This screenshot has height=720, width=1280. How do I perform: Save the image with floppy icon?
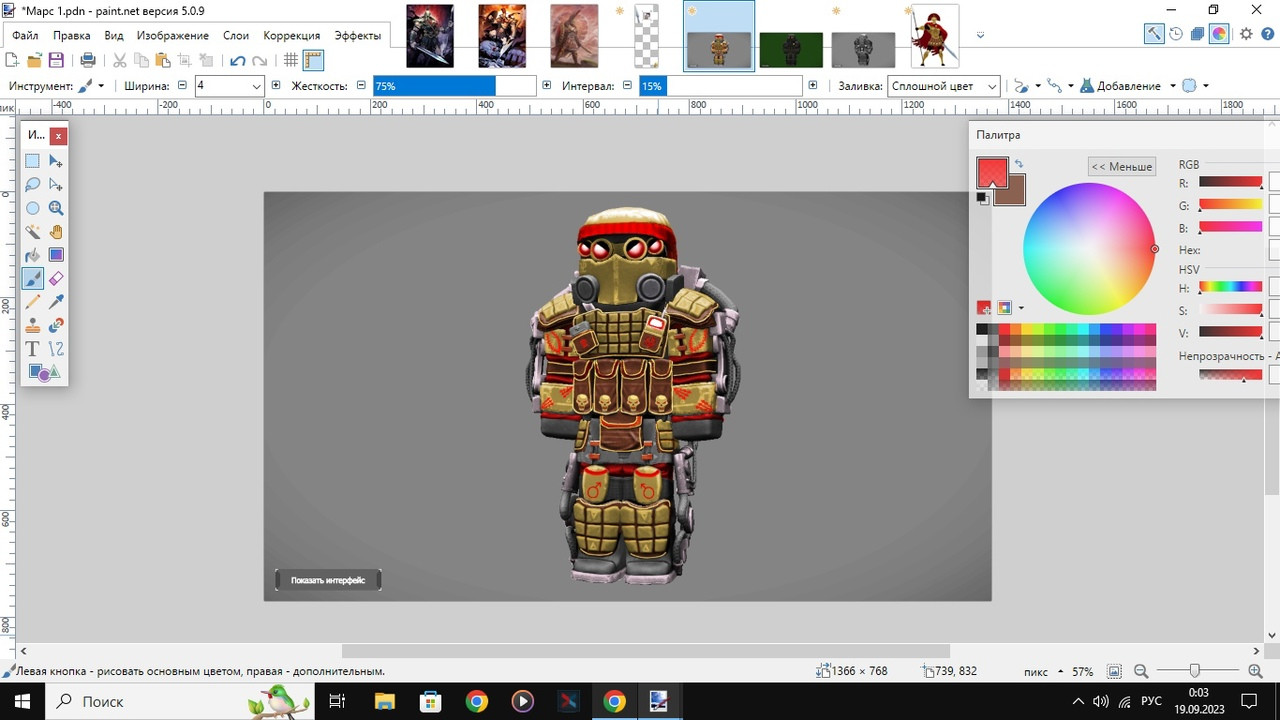coord(57,60)
